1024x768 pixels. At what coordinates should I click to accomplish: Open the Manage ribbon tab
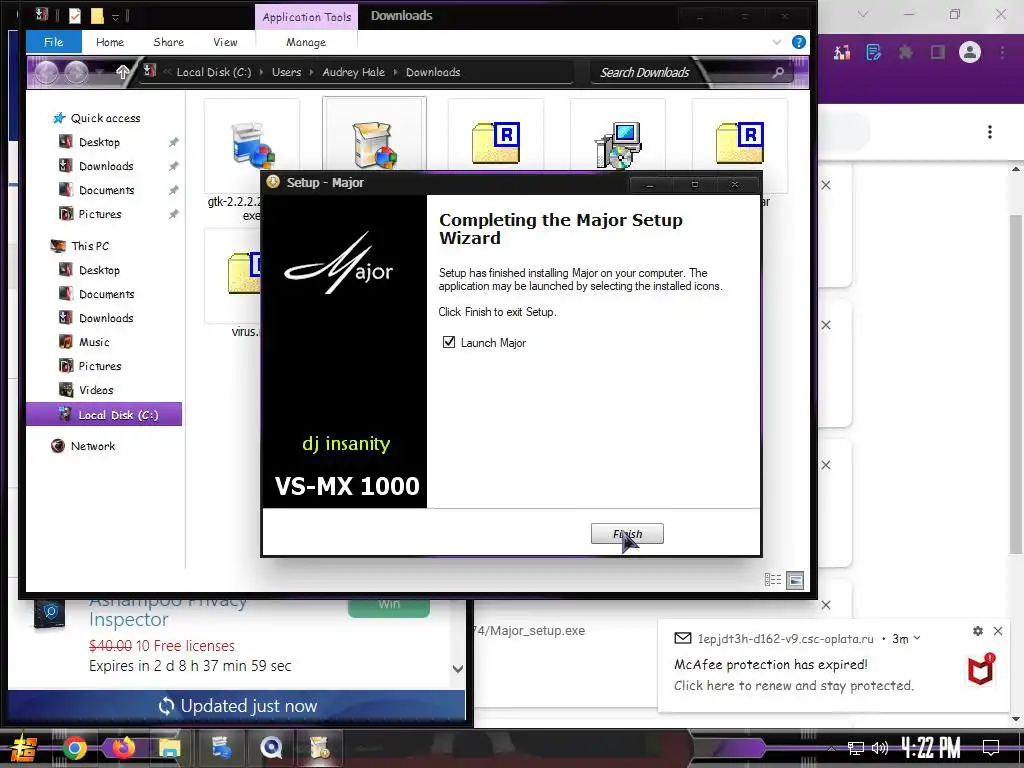pyautogui.click(x=306, y=42)
